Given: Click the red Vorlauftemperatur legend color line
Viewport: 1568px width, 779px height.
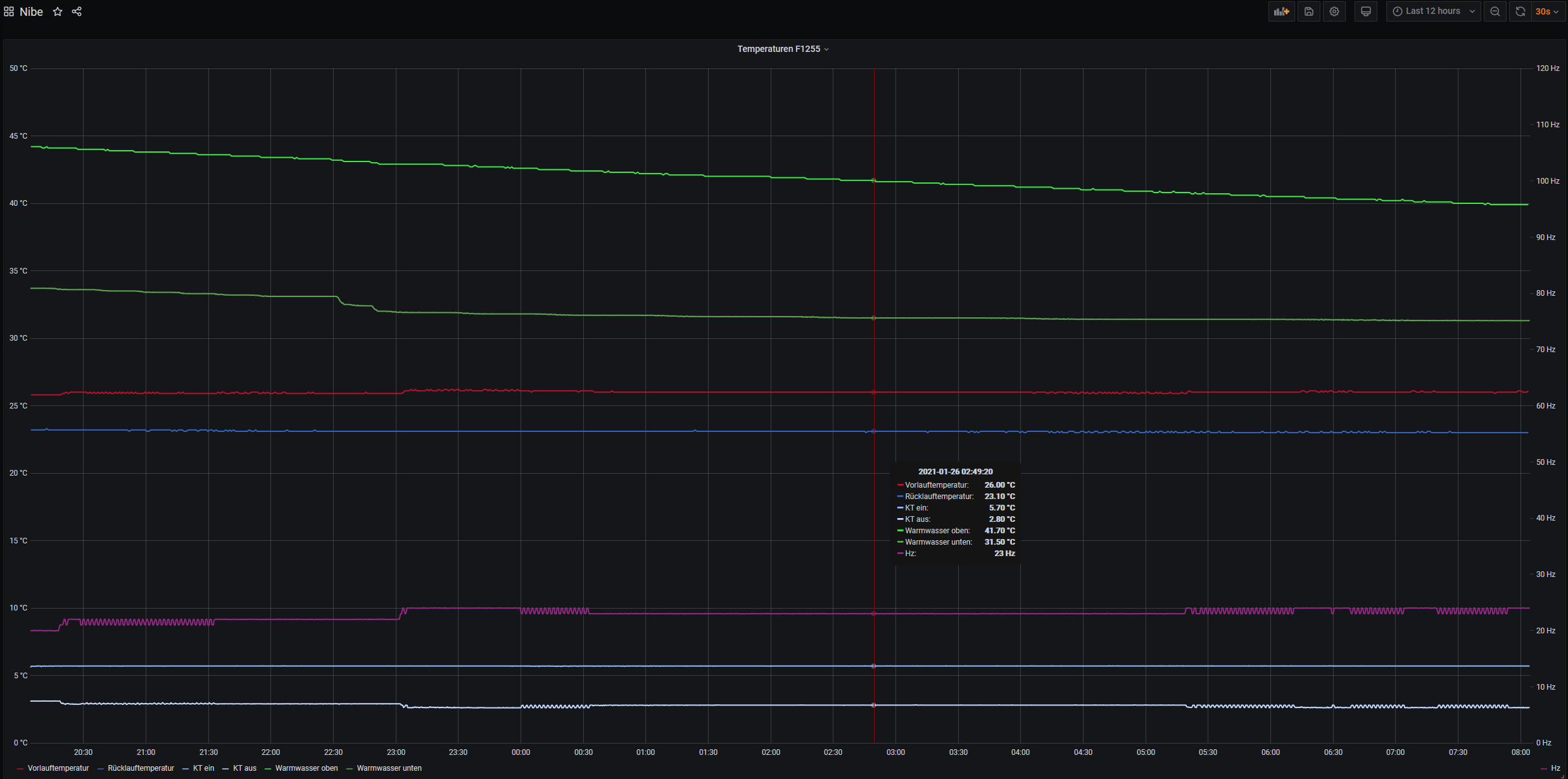Looking at the screenshot, I should point(21,769).
